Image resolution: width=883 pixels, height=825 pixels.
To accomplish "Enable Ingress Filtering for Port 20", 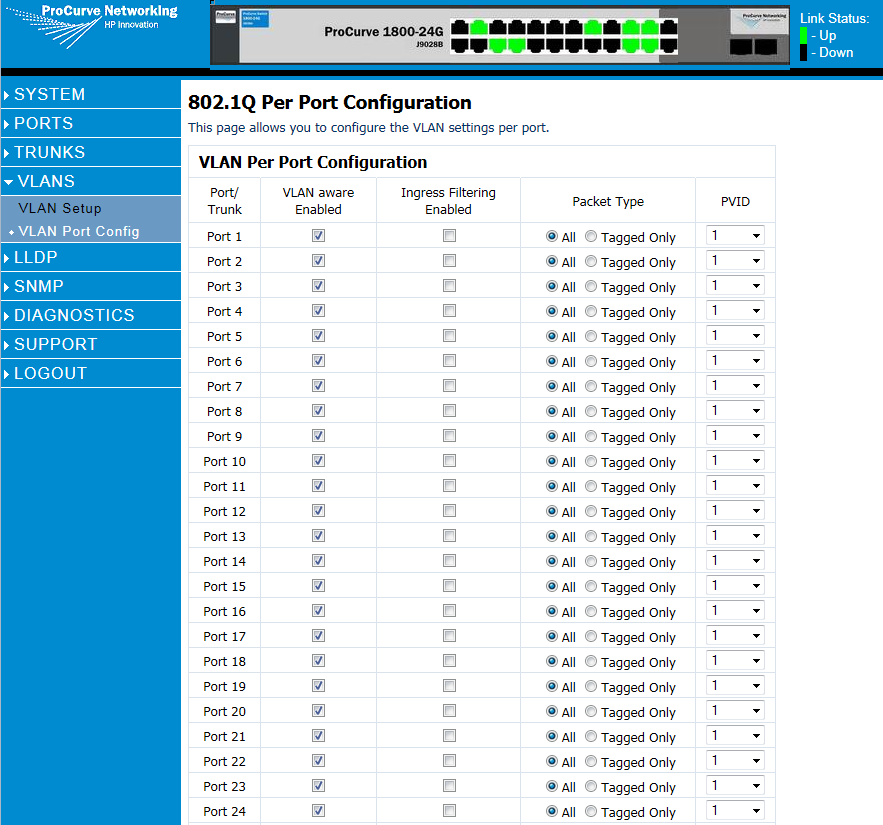I will 449,711.
